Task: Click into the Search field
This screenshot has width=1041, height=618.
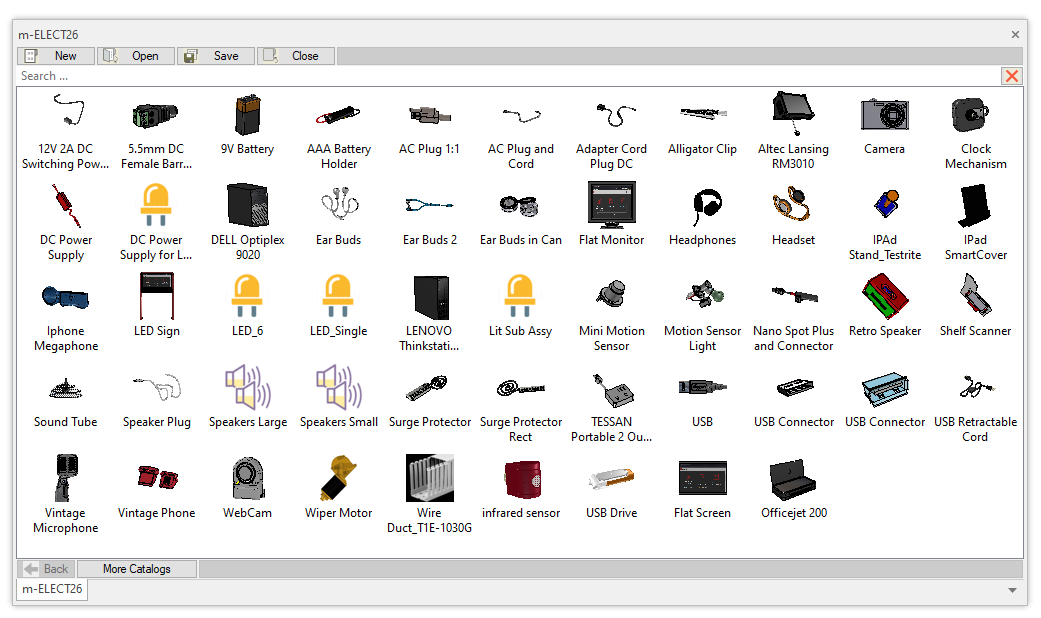Action: pyautogui.click(x=500, y=76)
